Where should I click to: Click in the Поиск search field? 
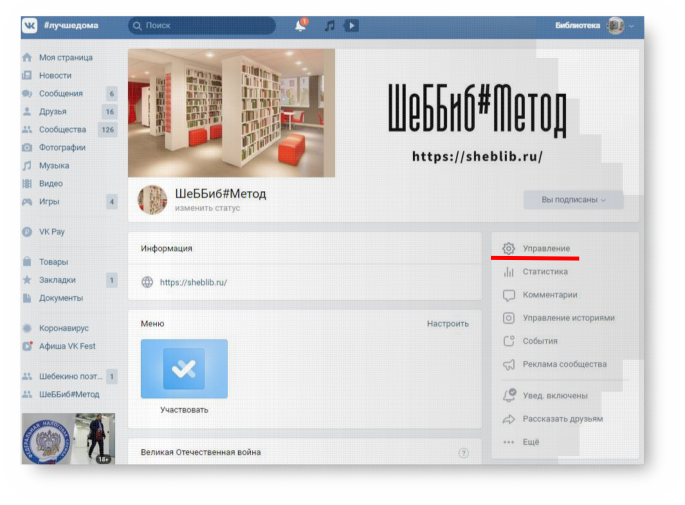[202, 26]
